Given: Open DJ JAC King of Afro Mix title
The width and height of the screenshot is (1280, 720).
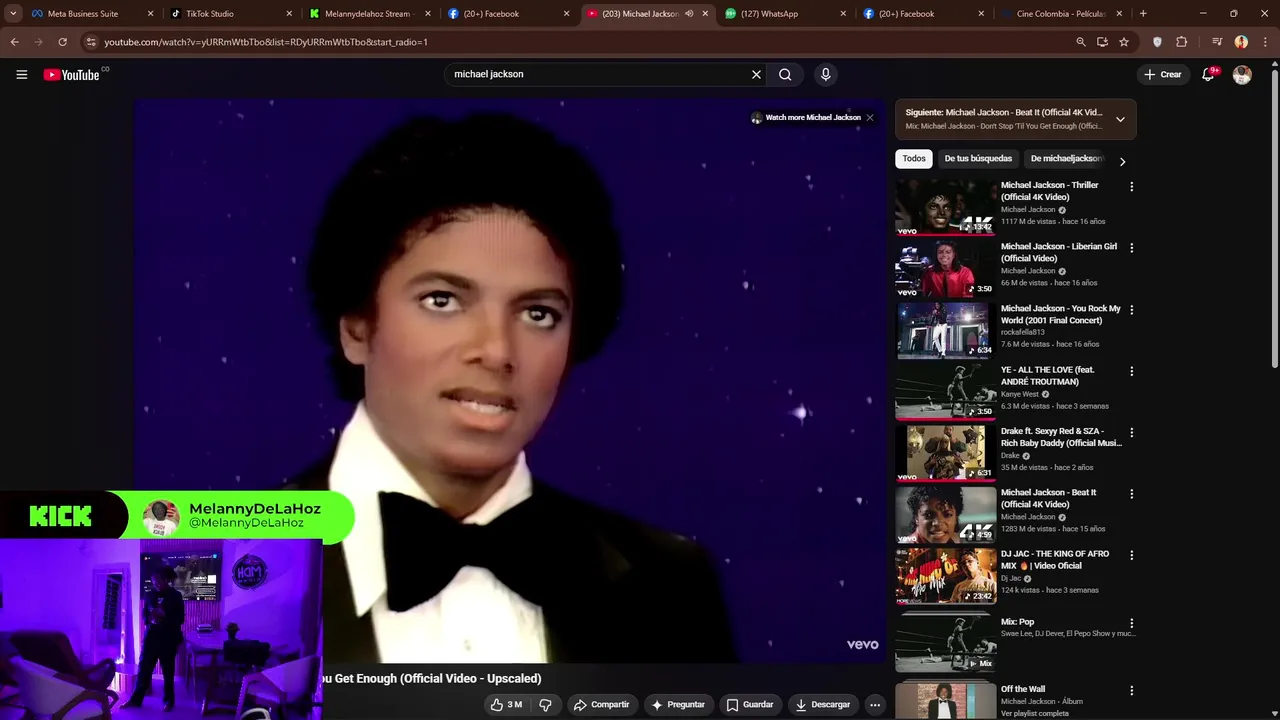Looking at the screenshot, I should 1055,560.
